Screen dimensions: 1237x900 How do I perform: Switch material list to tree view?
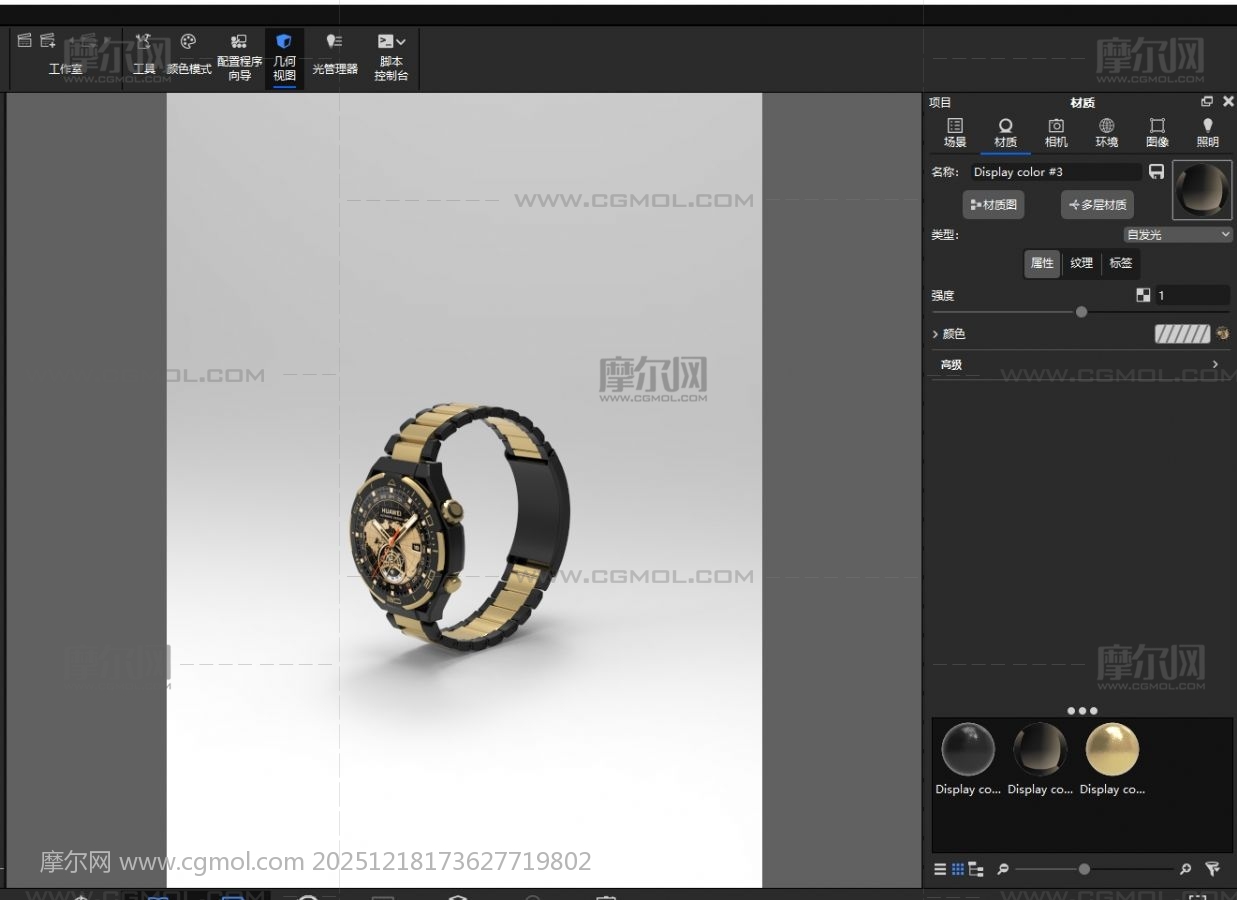point(975,869)
